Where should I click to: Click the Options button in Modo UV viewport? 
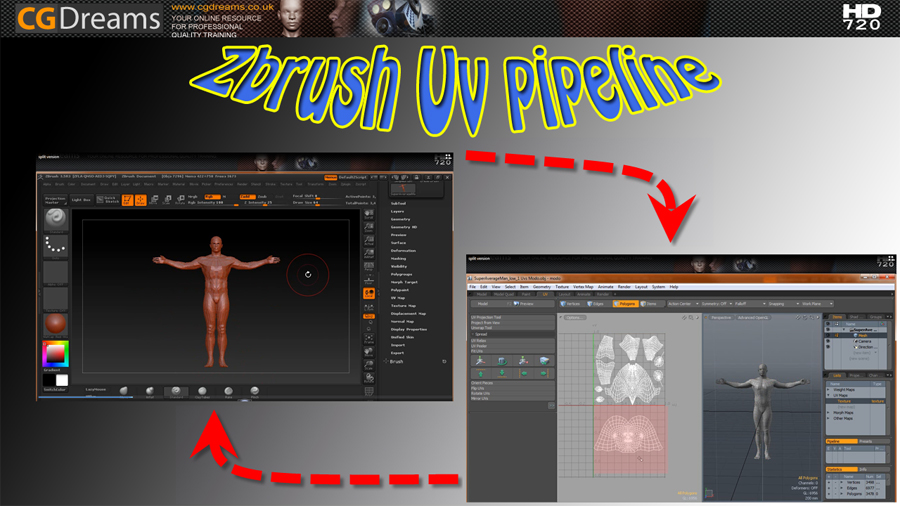[x=573, y=317]
